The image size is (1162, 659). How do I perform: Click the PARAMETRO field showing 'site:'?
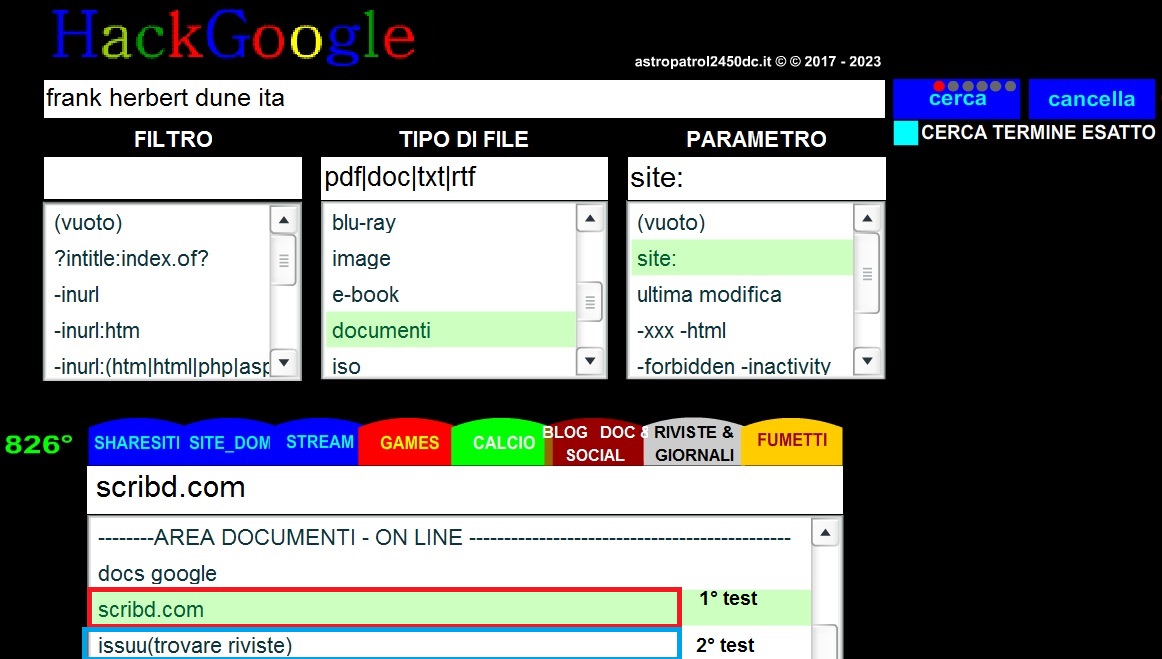coord(756,178)
